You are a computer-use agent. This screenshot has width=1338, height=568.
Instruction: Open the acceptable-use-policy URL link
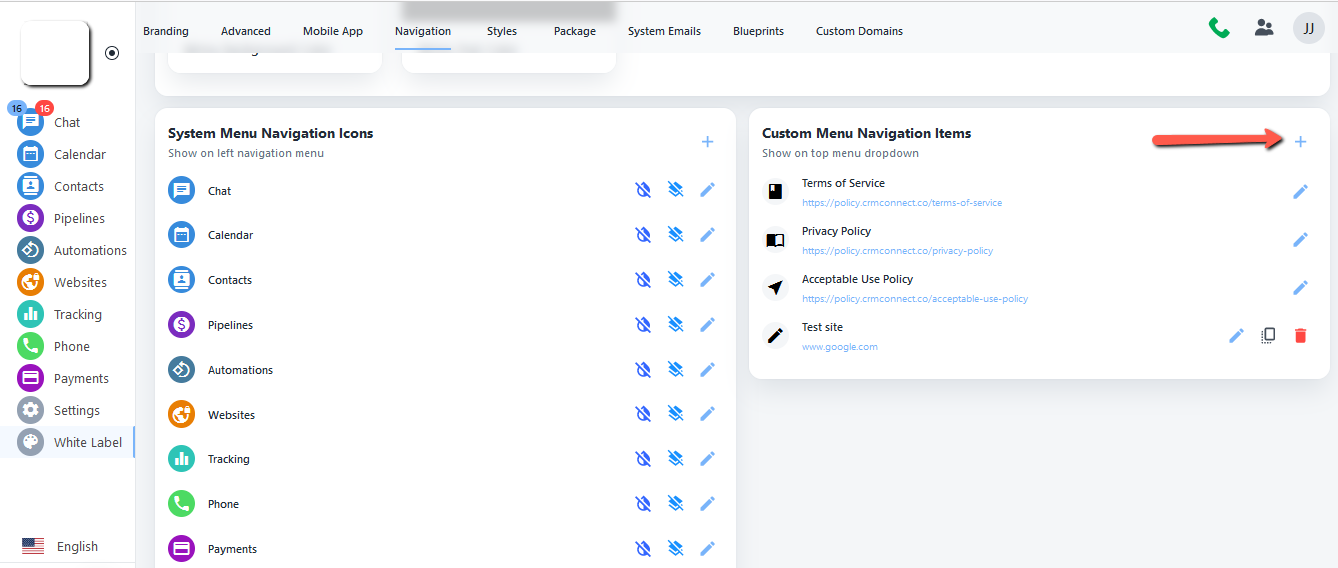pos(914,299)
